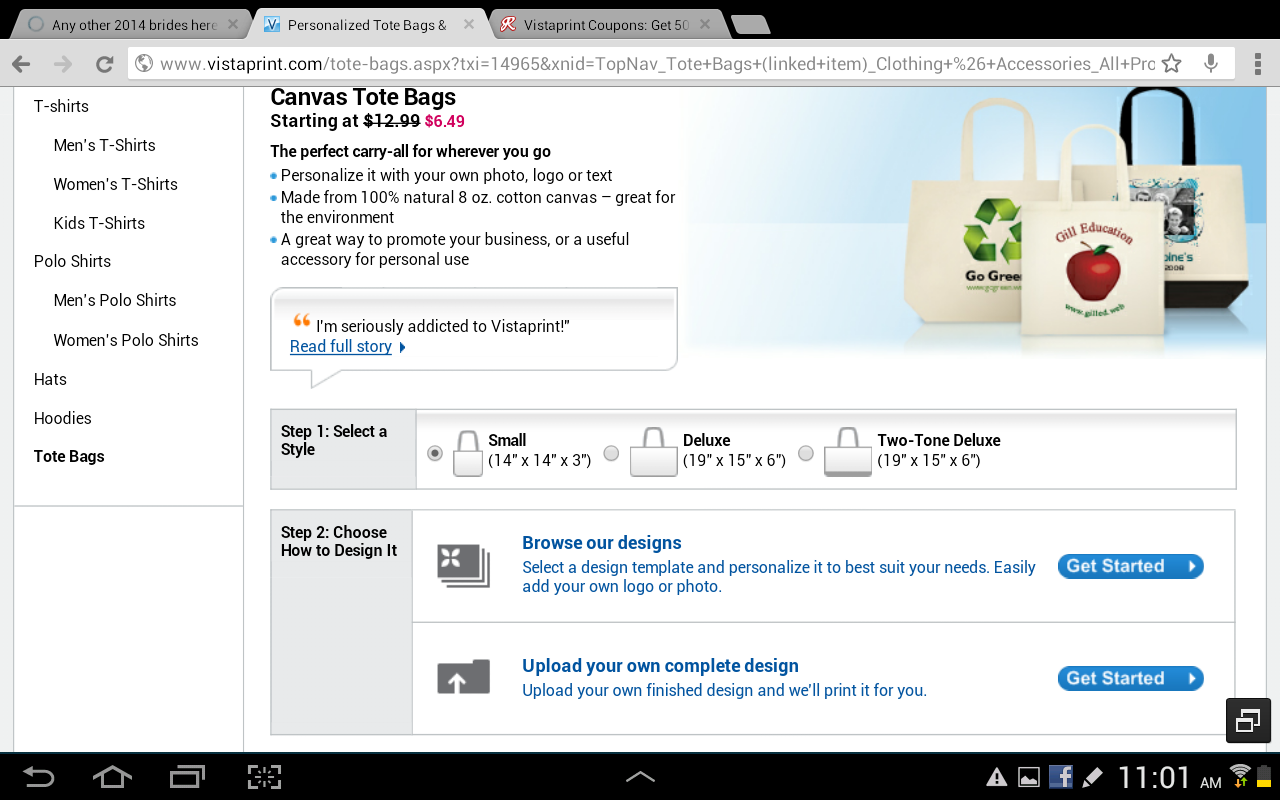Click the upload folder icon
This screenshot has height=800, width=1280.
pos(463,677)
